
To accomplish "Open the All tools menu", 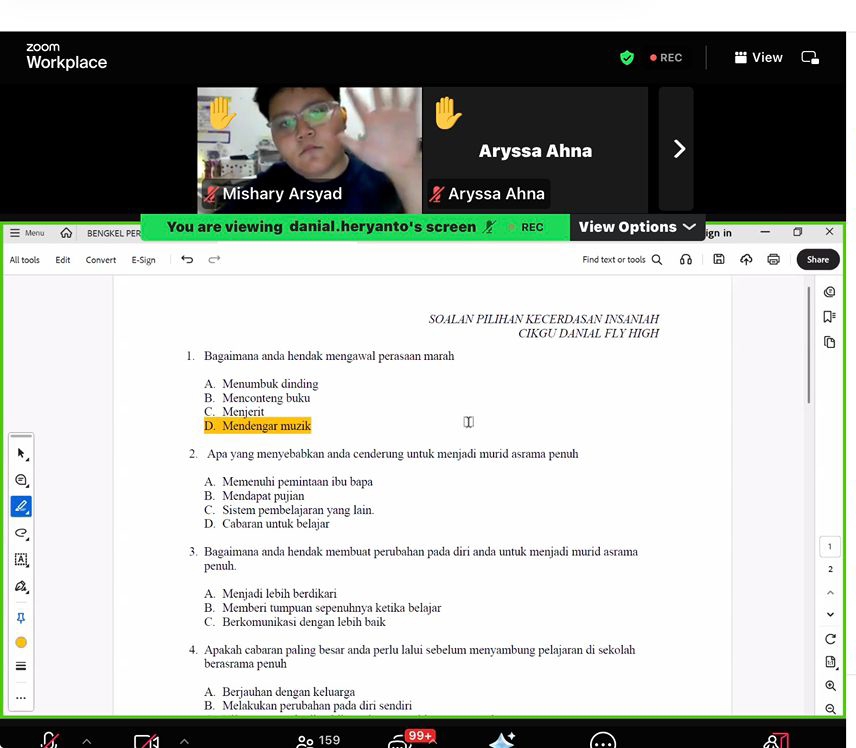I will (x=25, y=260).
